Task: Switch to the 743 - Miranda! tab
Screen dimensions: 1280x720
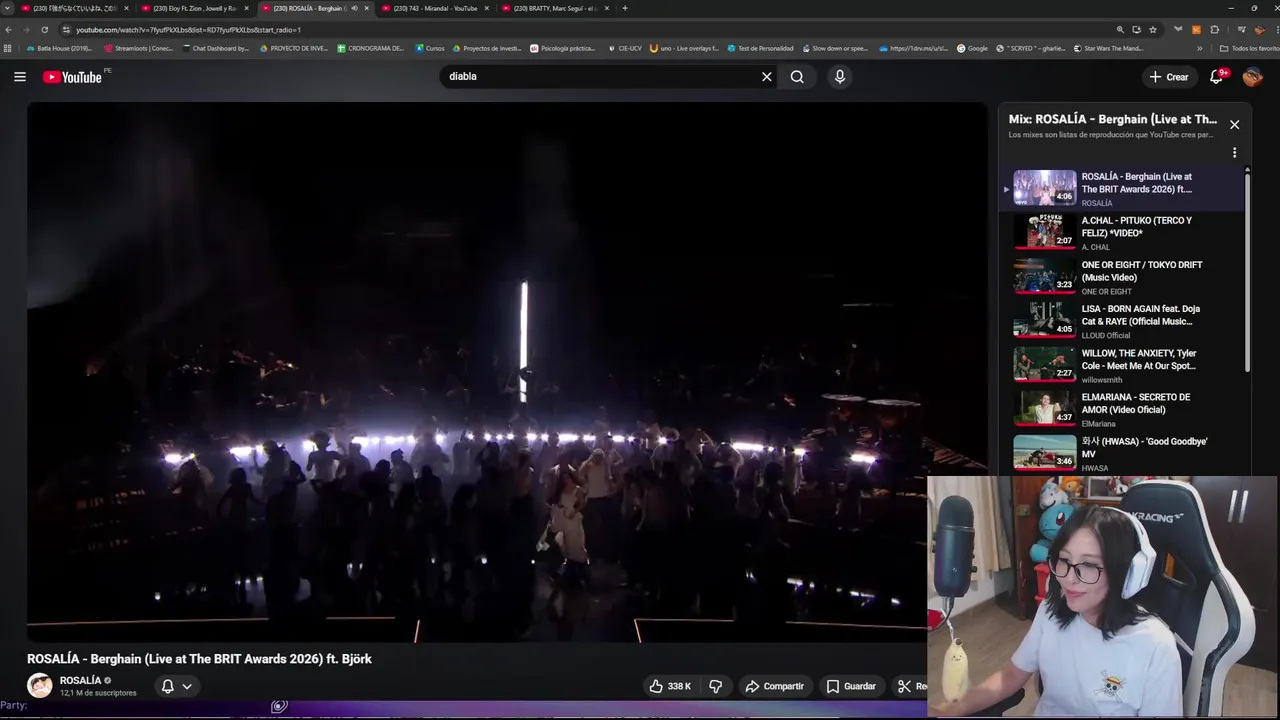Action: tap(434, 8)
